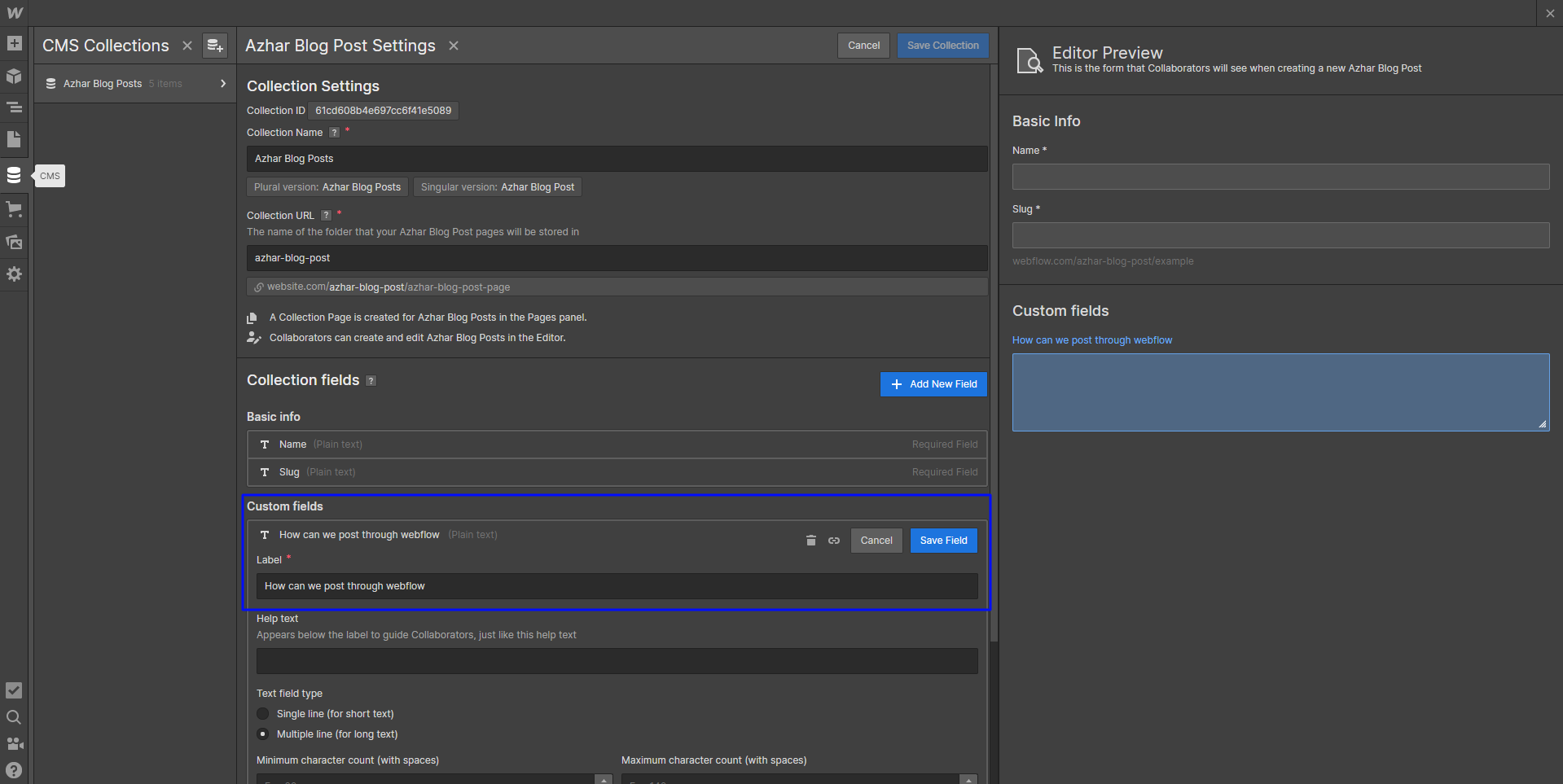Viewport: 1563px width, 784px height.
Task: Open the Assets panel
Action: pyautogui.click(x=14, y=242)
